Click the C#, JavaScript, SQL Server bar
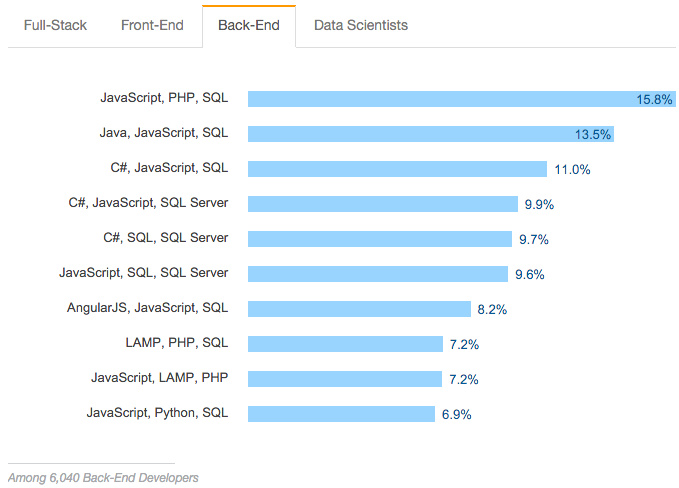679x488 pixels. coord(383,204)
